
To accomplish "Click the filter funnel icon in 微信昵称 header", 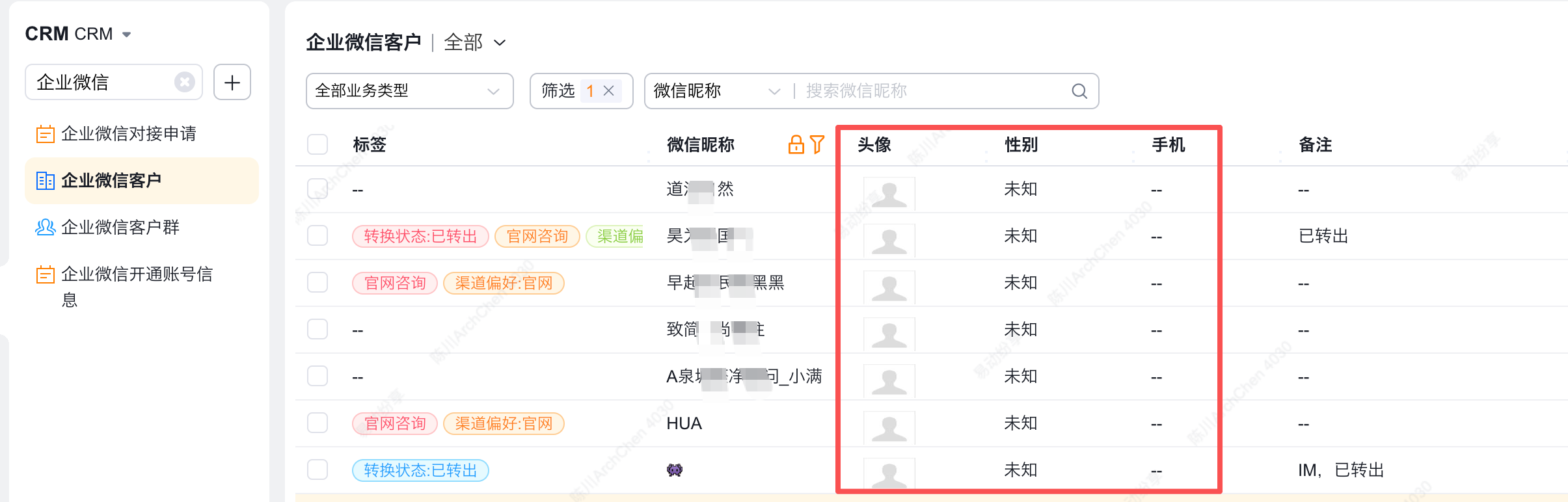I will pos(817,144).
